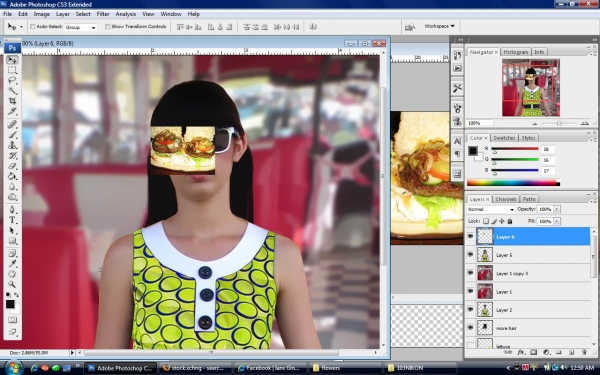Hide Layer 6 with its eye icon
This screenshot has width=600, height=375.
pos(470,236)
